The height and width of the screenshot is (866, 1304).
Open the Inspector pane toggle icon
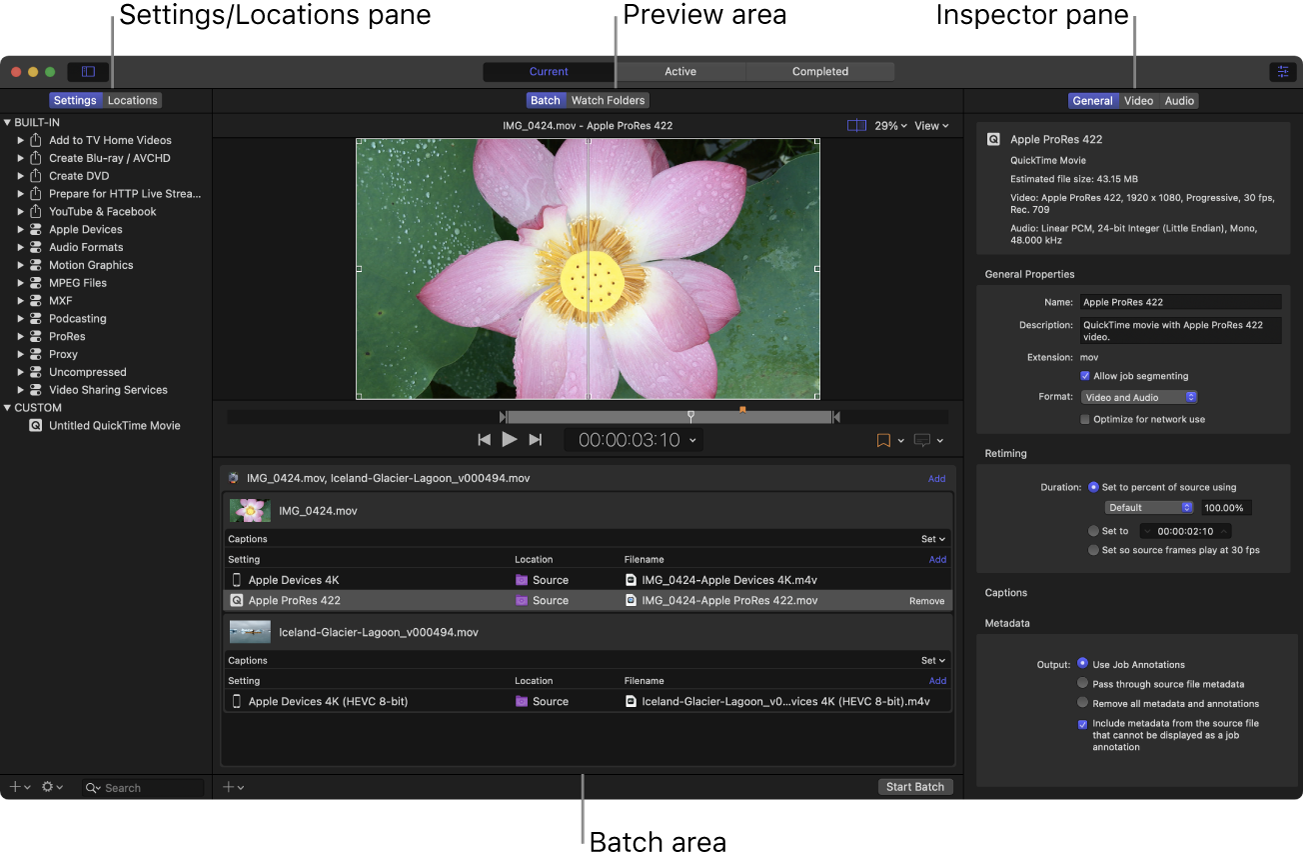1282,72
